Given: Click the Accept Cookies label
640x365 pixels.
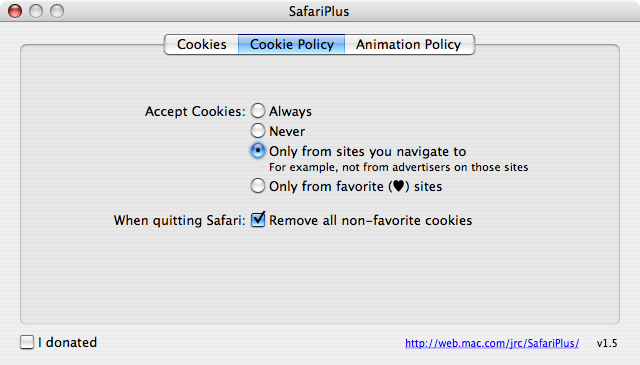Looking at the screenshot, I should click(195, 111).
